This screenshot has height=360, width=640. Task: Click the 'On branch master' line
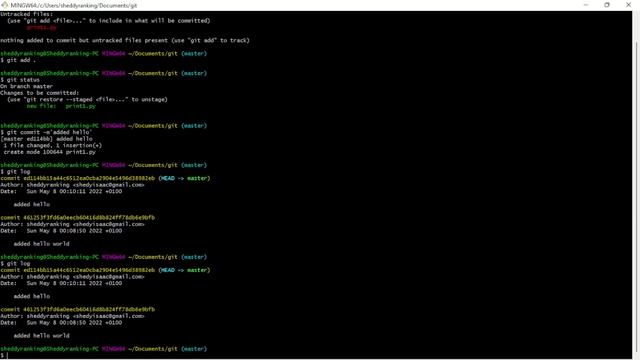point(27,86)
